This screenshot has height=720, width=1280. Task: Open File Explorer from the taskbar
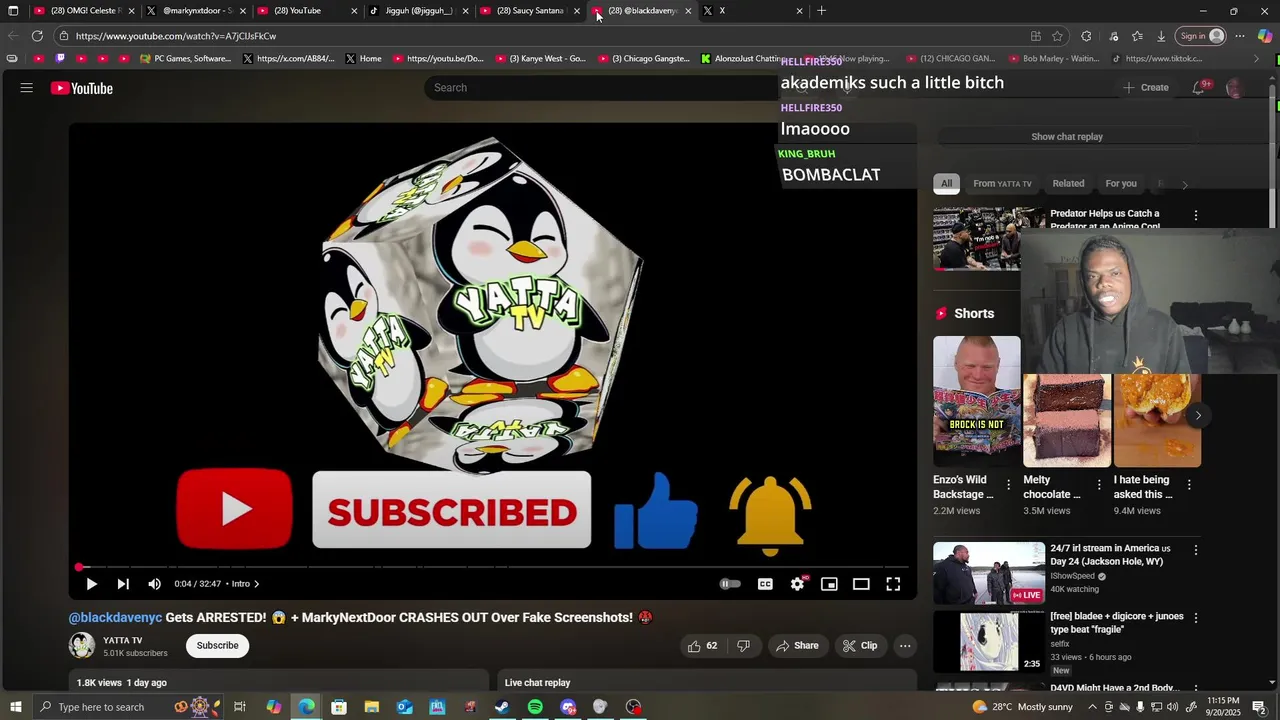tap(371, 707)
